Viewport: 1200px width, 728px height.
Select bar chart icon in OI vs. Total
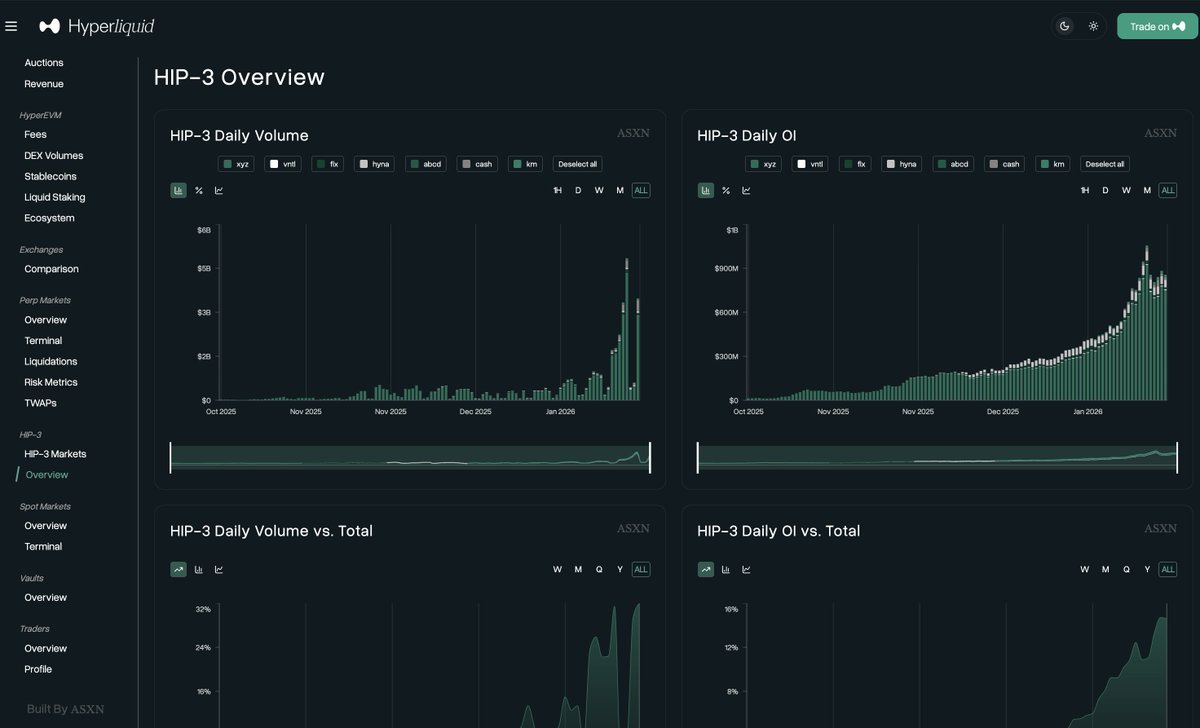click(726, 569)
